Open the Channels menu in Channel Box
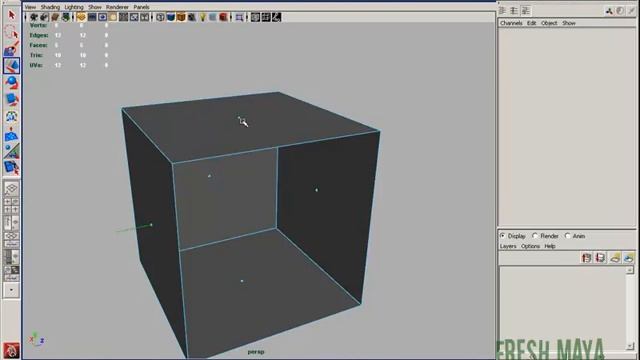The height and width of the screenshot is (360, 640). coord(511,23)
